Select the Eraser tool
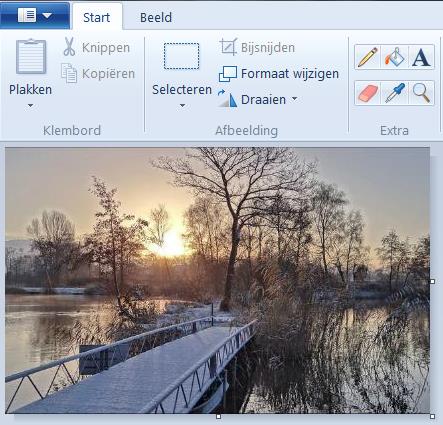 (367, 93)
